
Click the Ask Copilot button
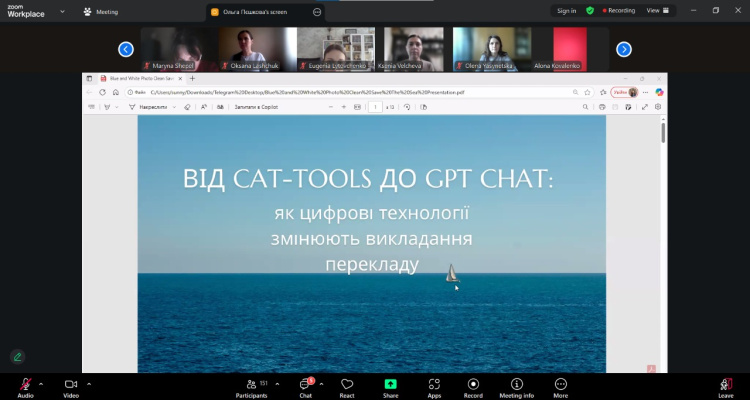tap(256, 107)
